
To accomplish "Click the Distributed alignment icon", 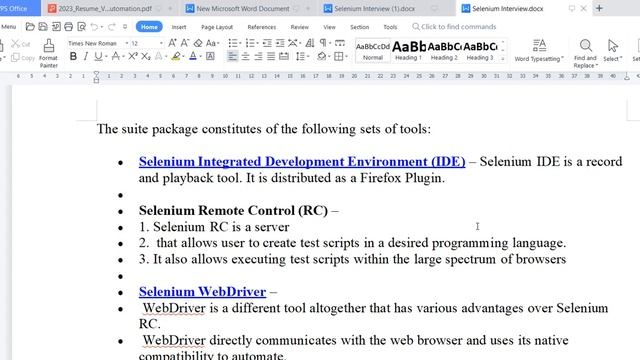I will coord(284,56).
